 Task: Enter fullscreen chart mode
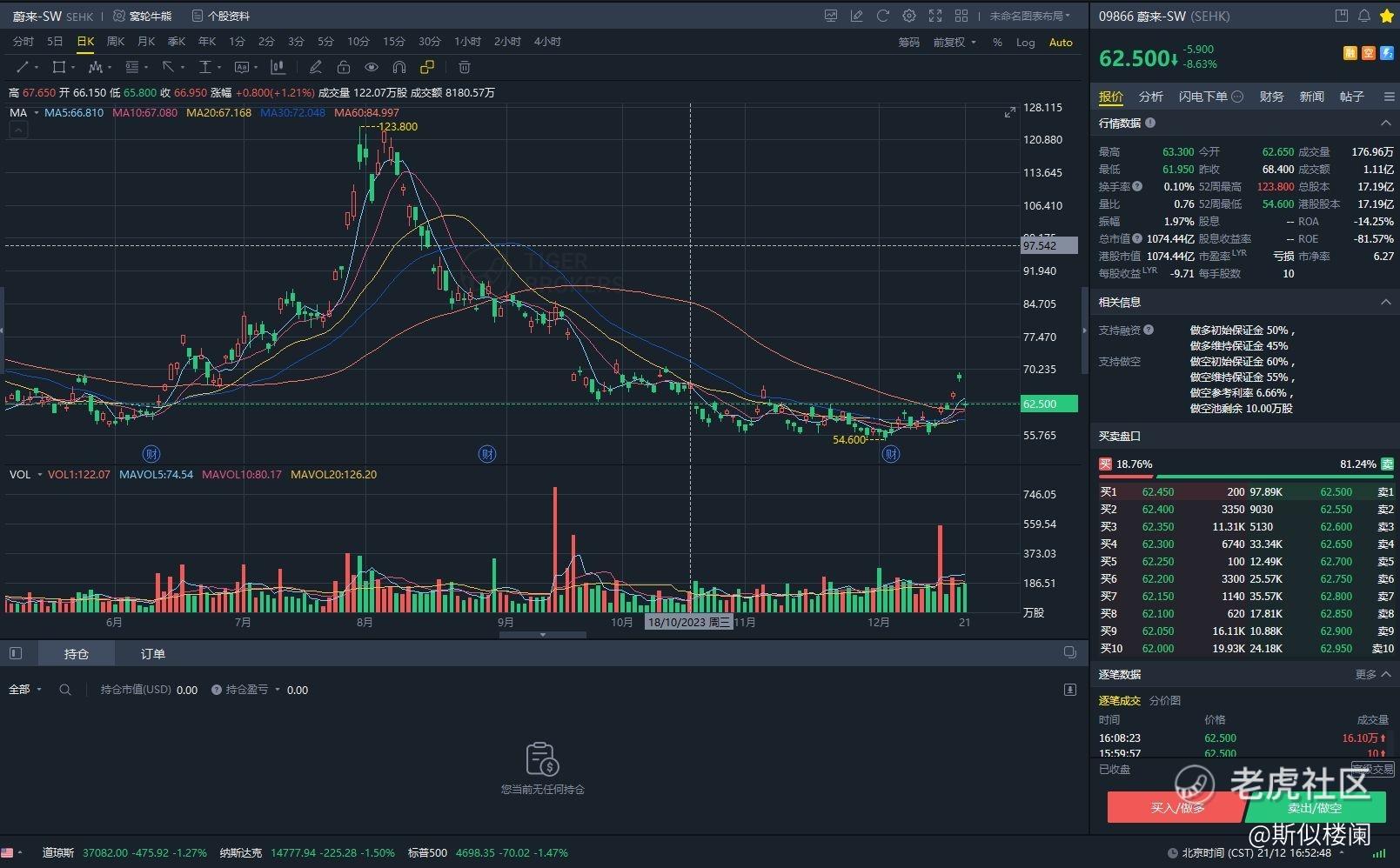click(935, 16)
